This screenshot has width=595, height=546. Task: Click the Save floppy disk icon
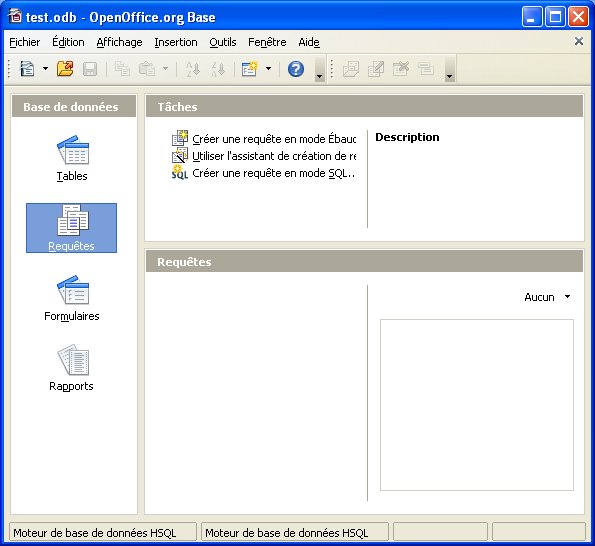point(90,69)
